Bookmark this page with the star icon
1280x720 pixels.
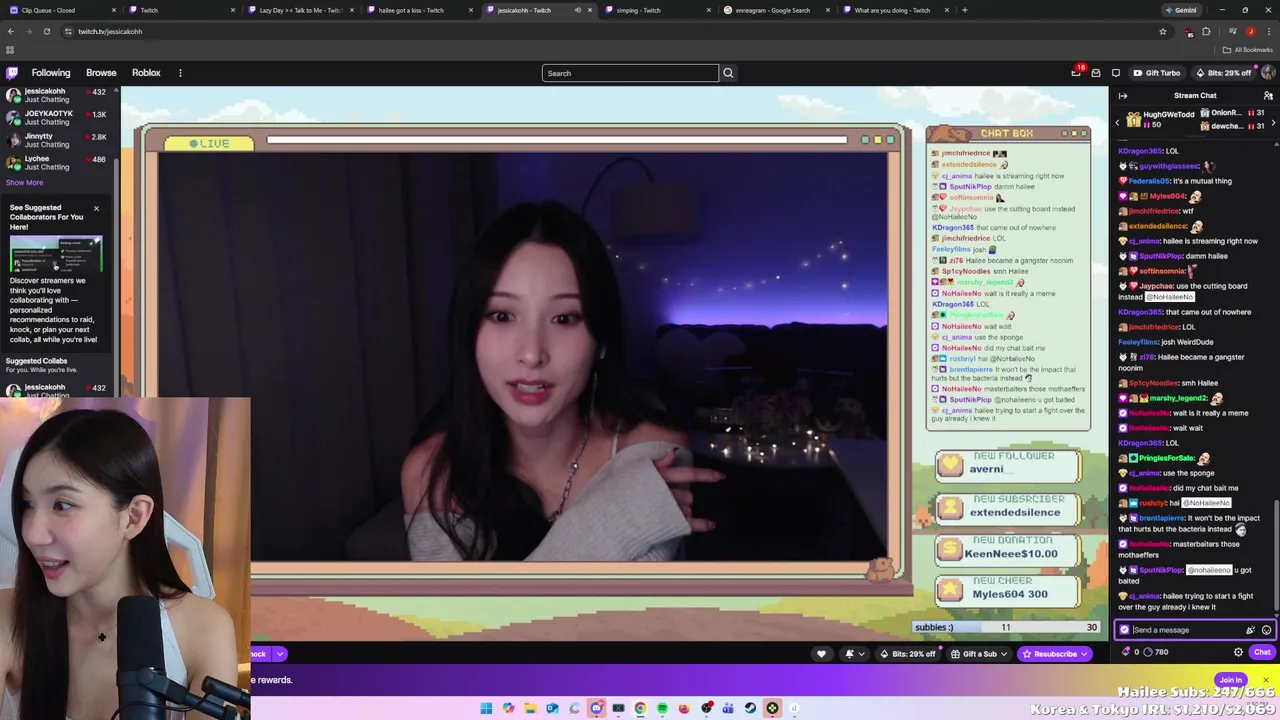[x=1163, y=31]
